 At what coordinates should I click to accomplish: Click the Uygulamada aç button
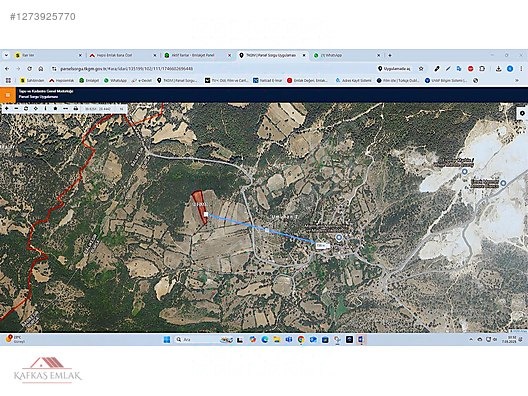(394, 69)
